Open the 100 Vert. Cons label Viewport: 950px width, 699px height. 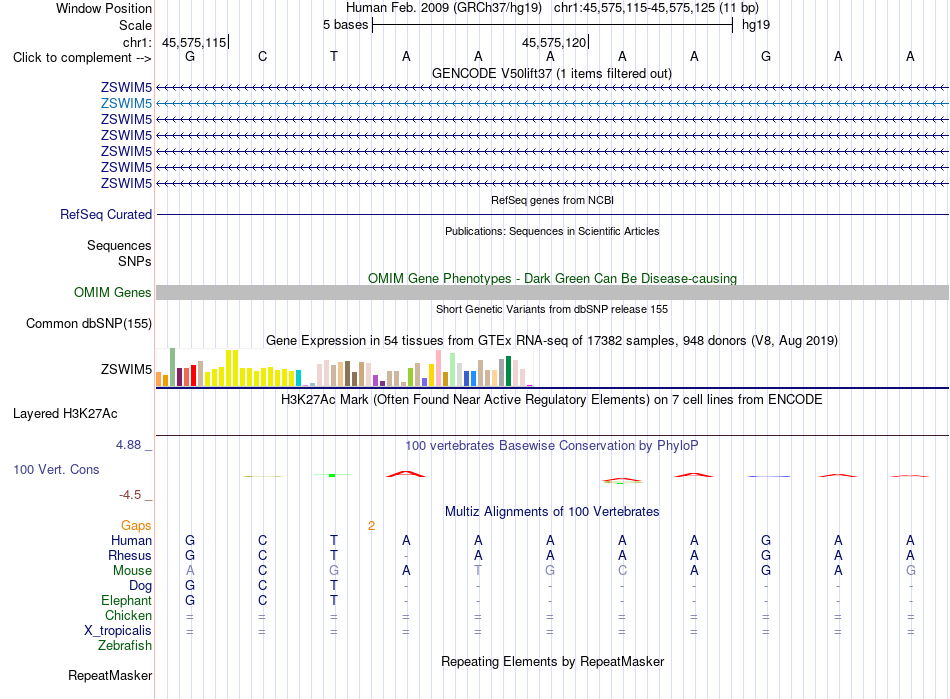point(56,469)
